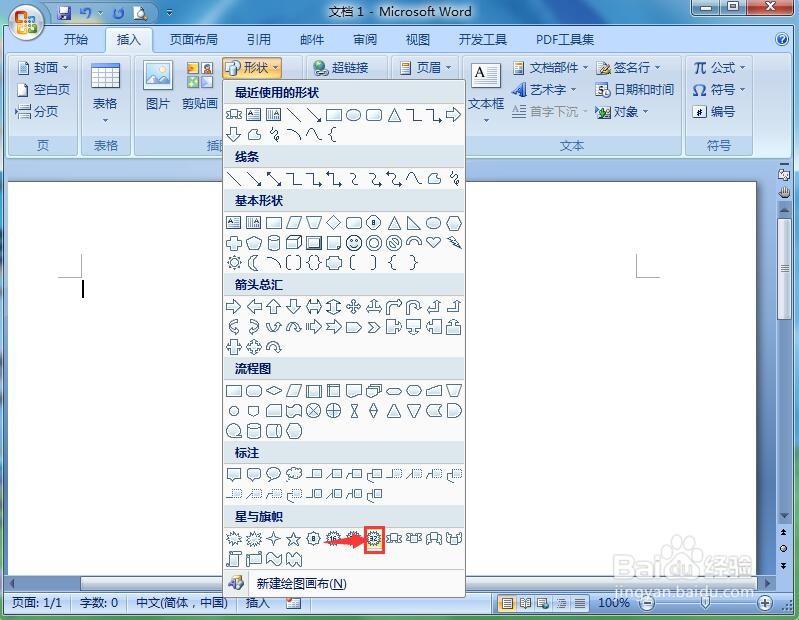Choose the oval callout shape
Image resolution: width=799 pixels, height=620 pixels.
(274, 474)
